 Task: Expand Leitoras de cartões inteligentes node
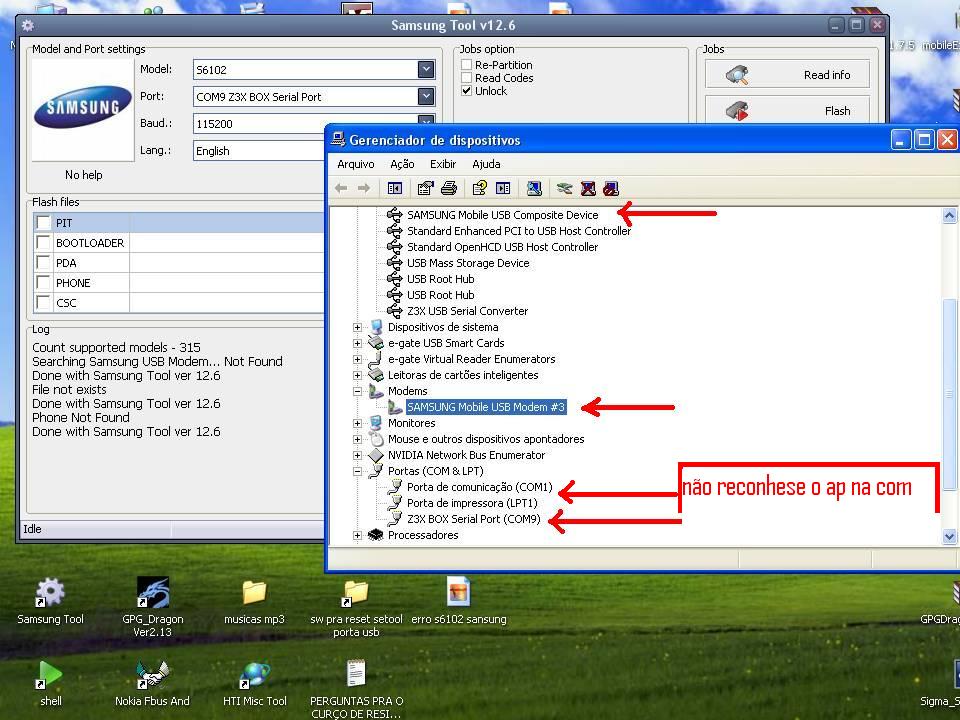coord(358,375)
